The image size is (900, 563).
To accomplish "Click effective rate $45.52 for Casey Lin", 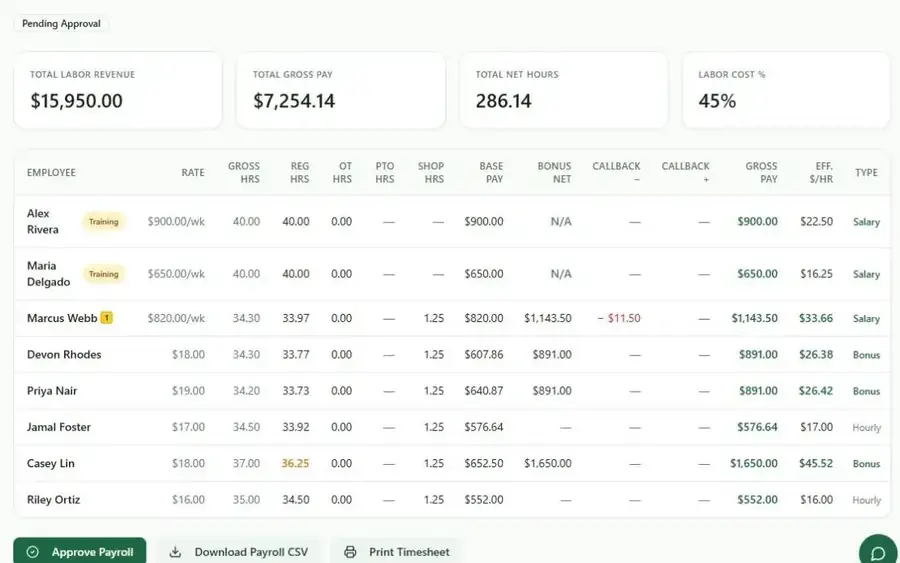I will click(x=816, y=463).
